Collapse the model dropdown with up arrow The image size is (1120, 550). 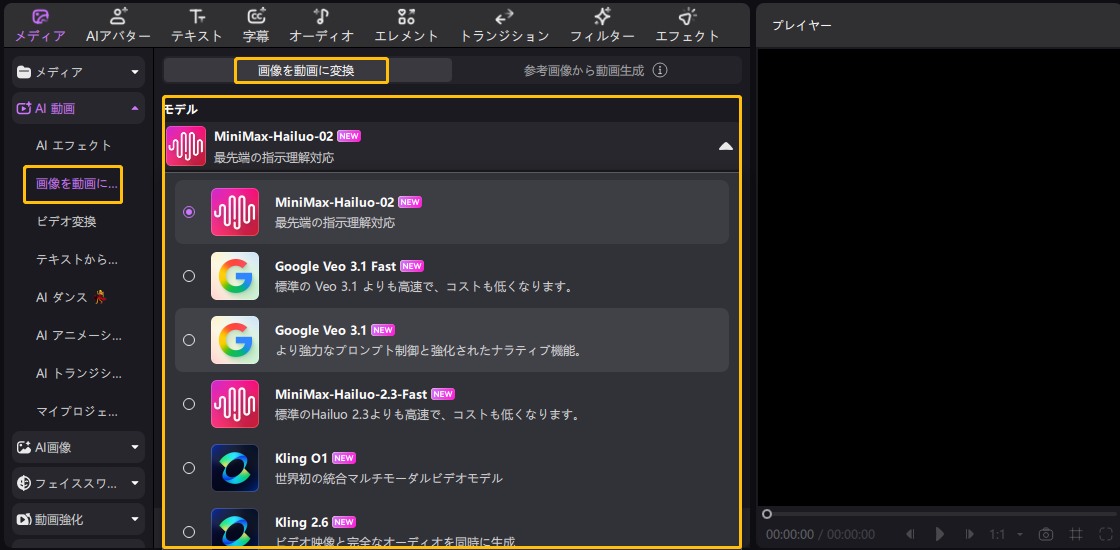(x=726, y=146)
